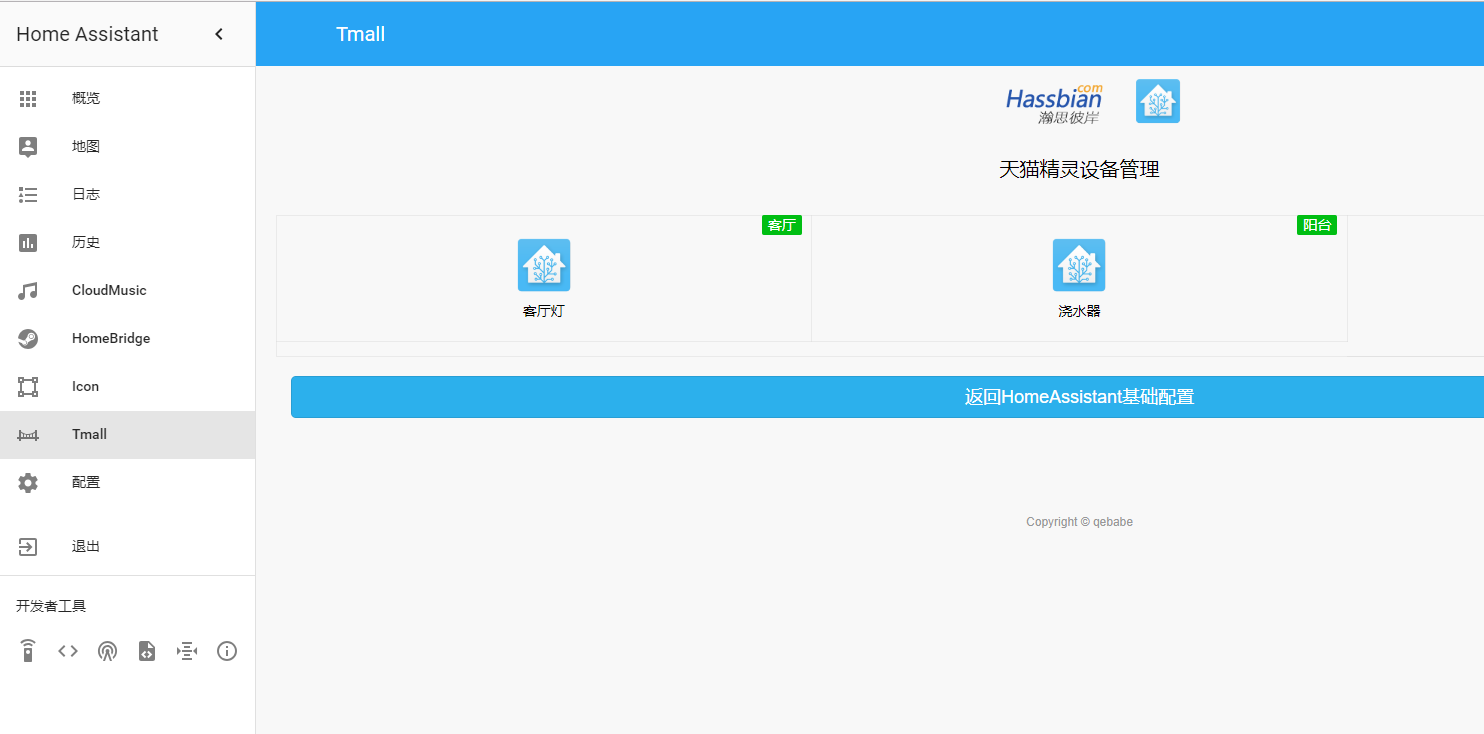Open the 地图 map panel
Image resolution: width=1484 pixels, height=734 pixels.
coord(86,146)
